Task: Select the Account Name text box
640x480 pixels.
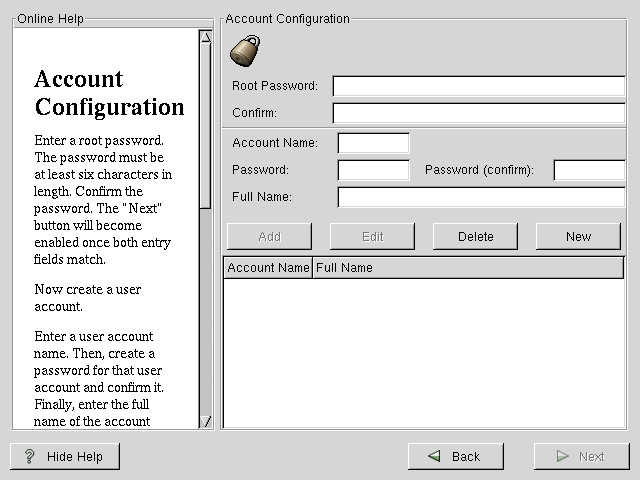Action: [x=373, y=143]
